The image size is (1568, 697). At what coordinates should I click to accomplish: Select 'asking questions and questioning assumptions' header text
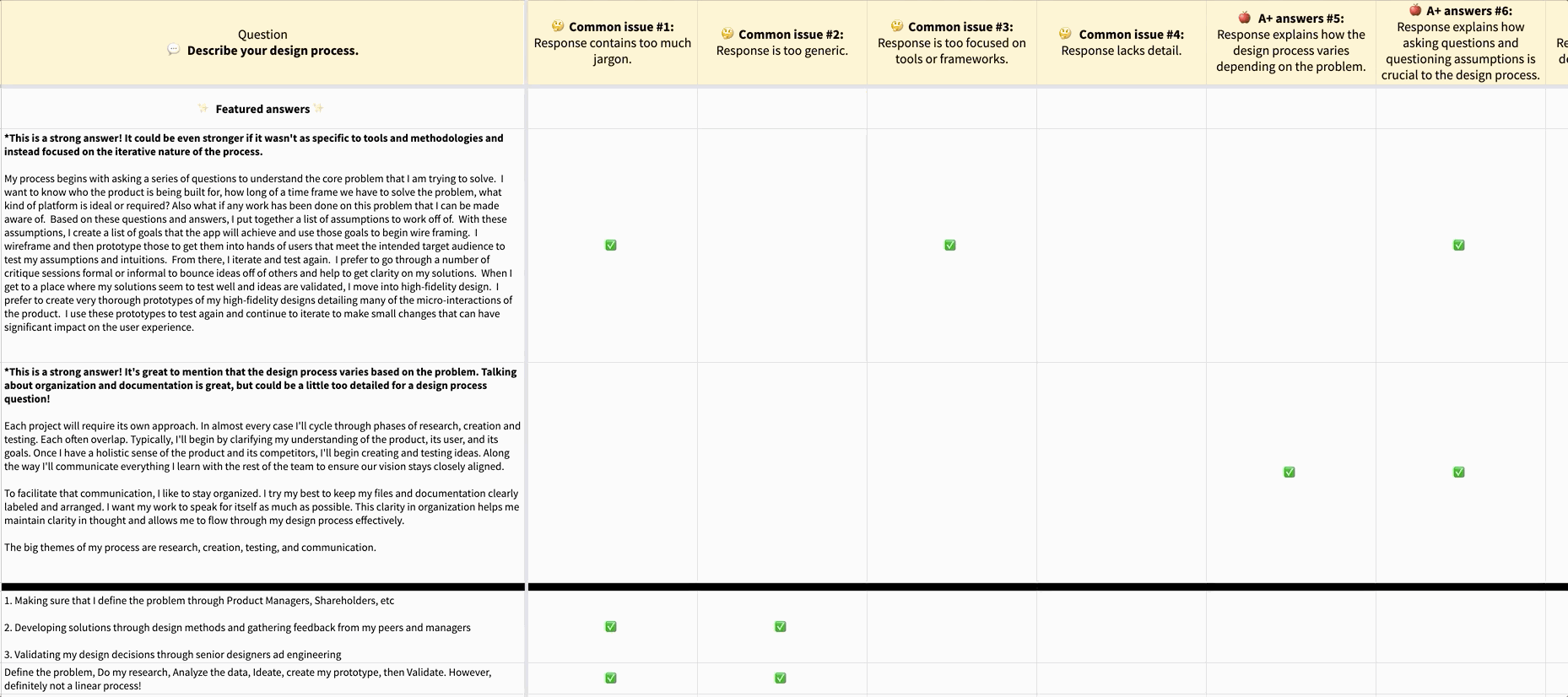[x=1461, y=51]
